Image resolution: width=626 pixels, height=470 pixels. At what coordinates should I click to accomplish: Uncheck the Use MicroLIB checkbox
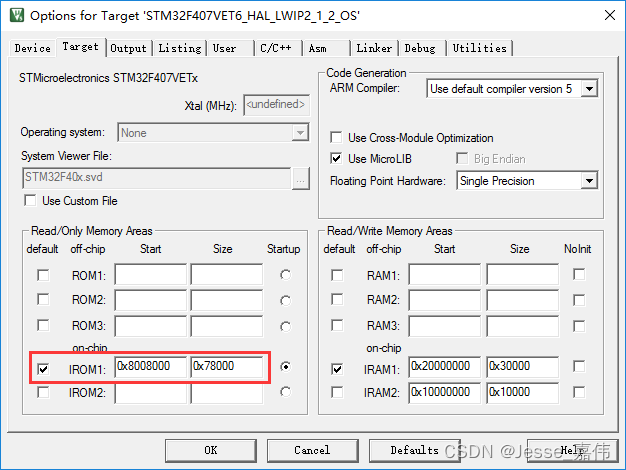336,159
